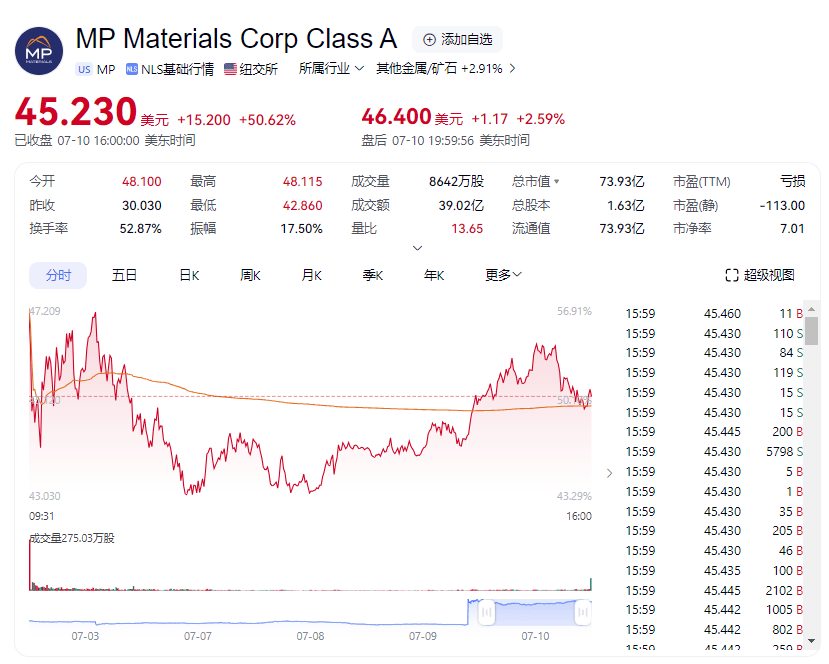Open the 更多 more periods dropdown
The image size is (829, 664).
click(x=503, y=275)
